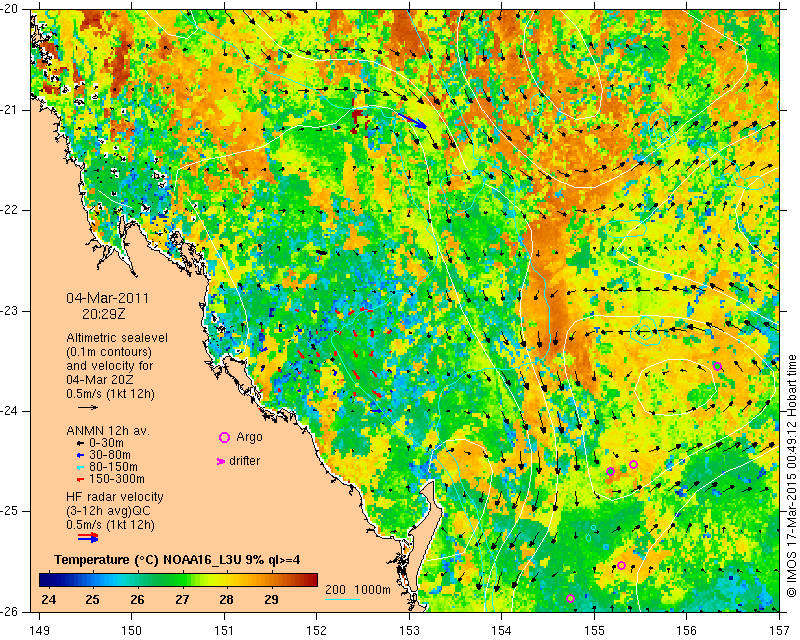Click the longitude axis label 151
The height and width of the screenshot is (640, 800).
(224, 631)
